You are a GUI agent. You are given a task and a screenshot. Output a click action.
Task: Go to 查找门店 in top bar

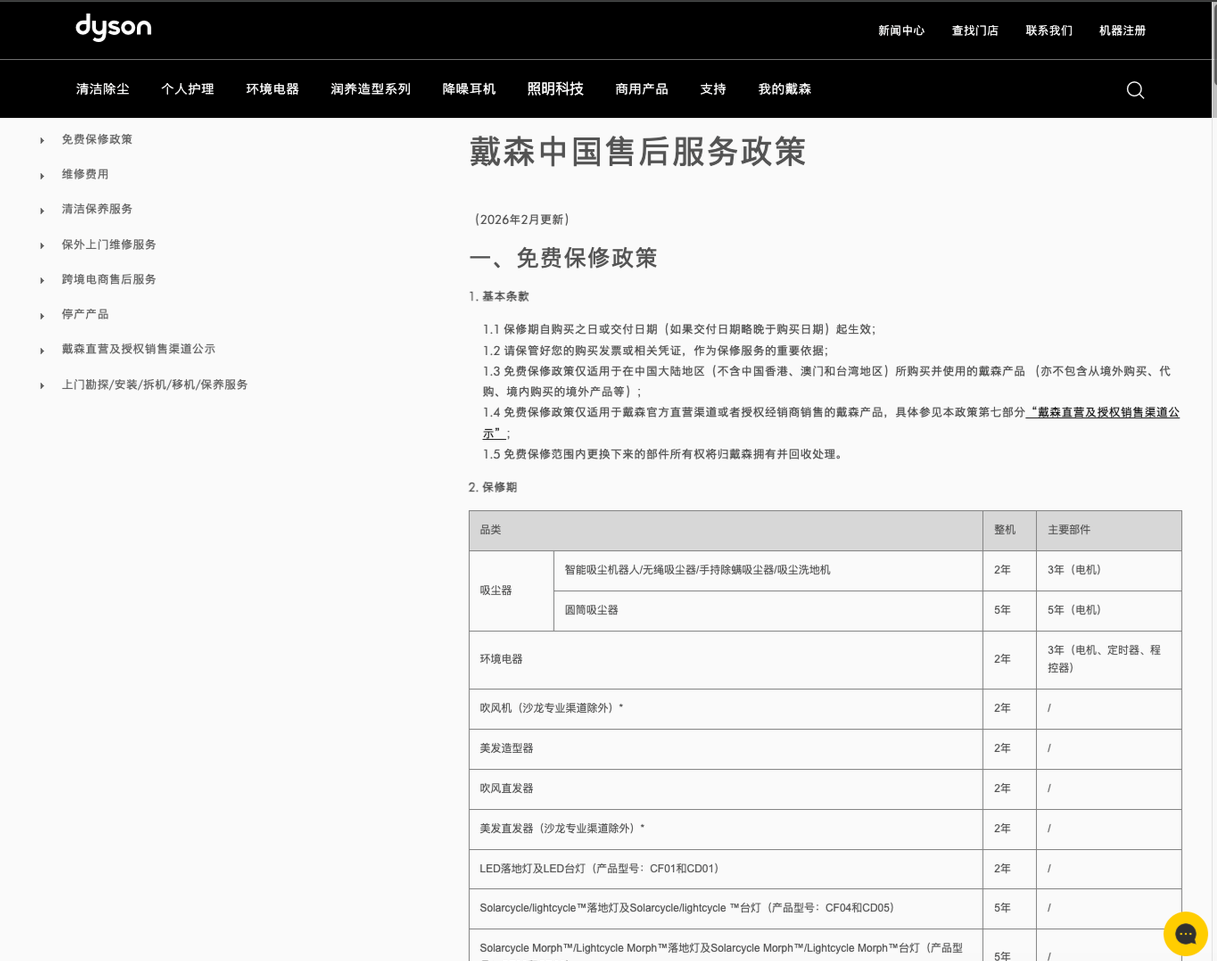pyautogui.click(x=975, y=31)
